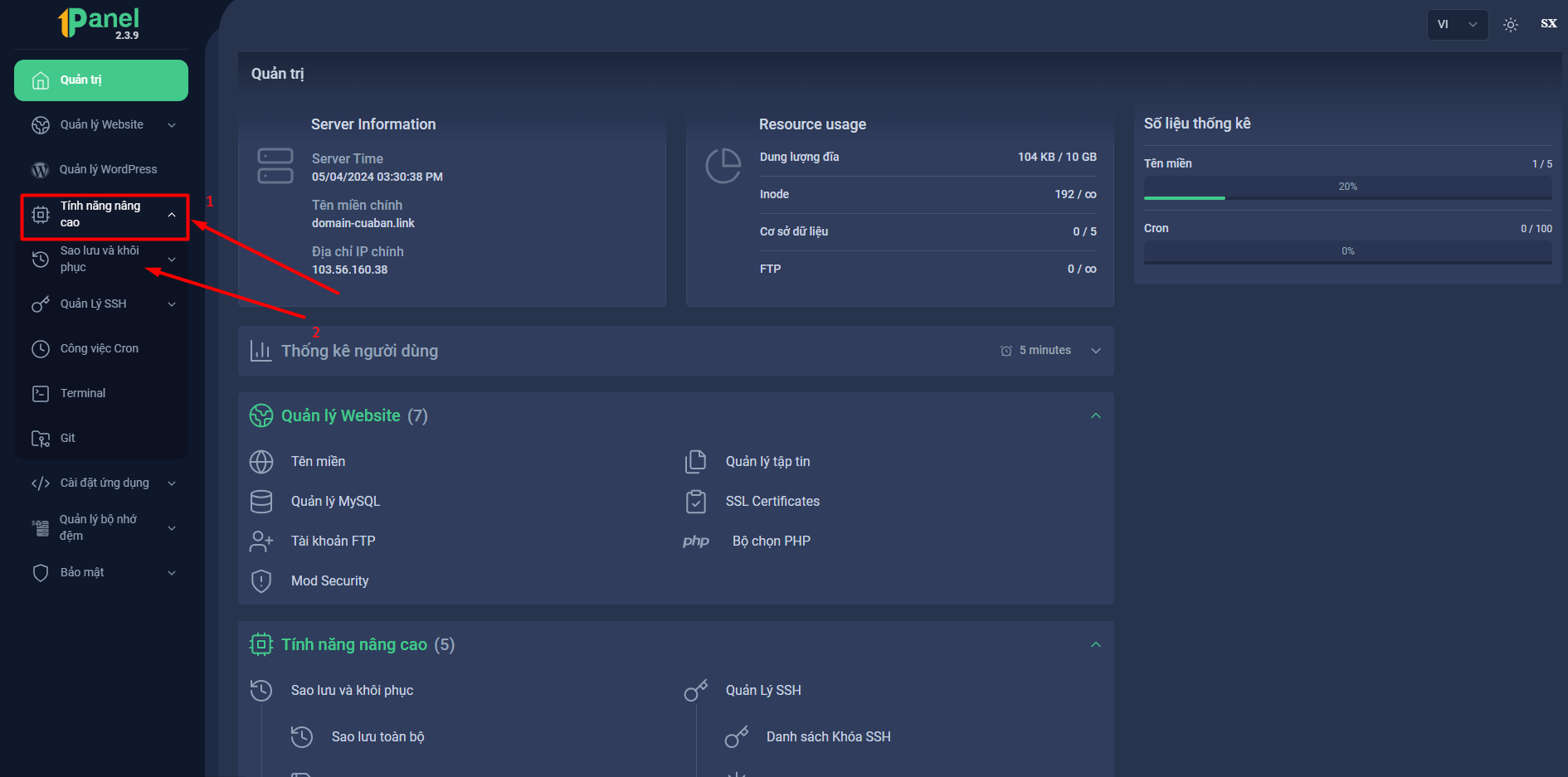Click the Thống kê người dùng heading
Viewport: 1568px width, 777px height.
[x=359, y=351]
